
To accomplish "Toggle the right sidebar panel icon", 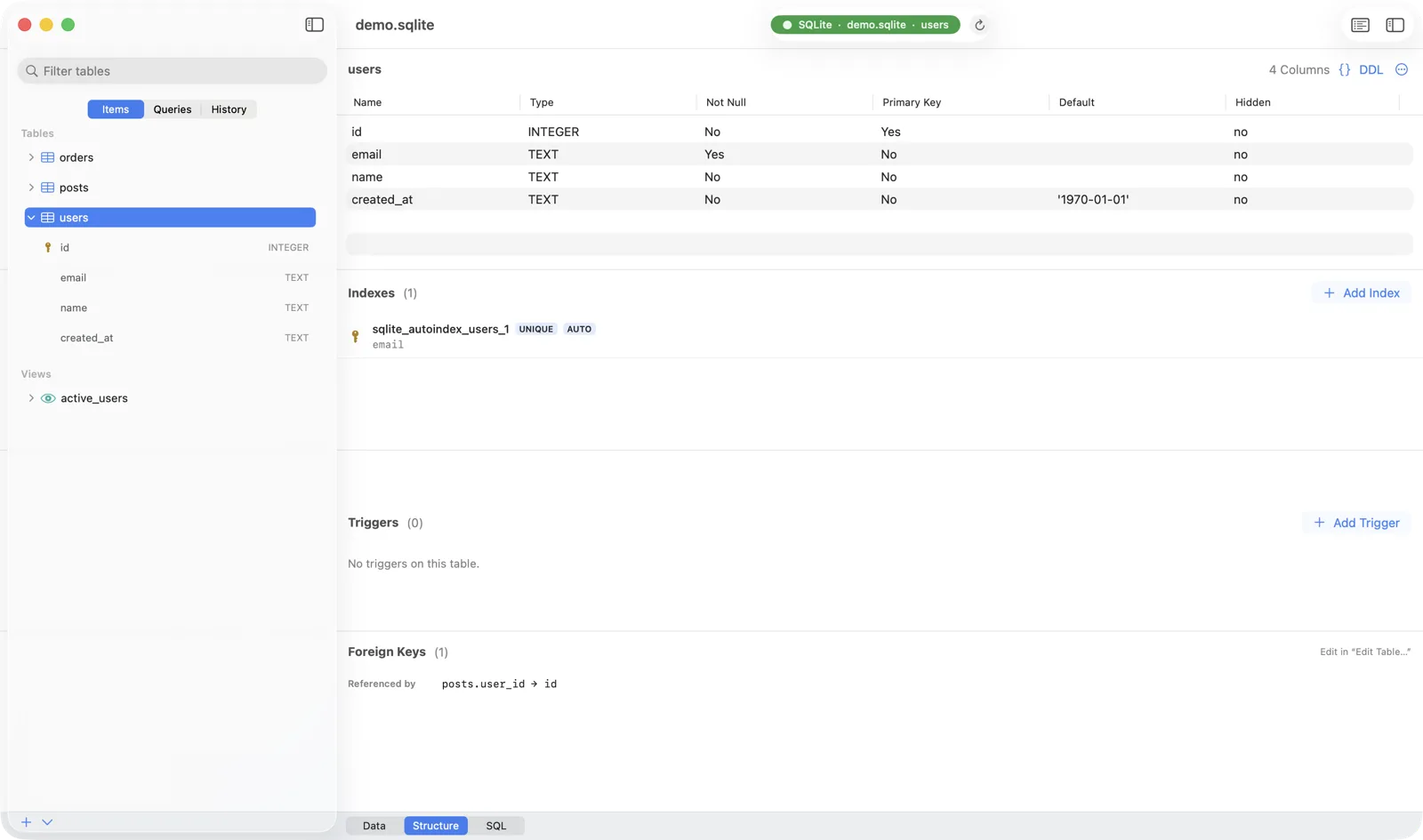I will pos(1395,25).
